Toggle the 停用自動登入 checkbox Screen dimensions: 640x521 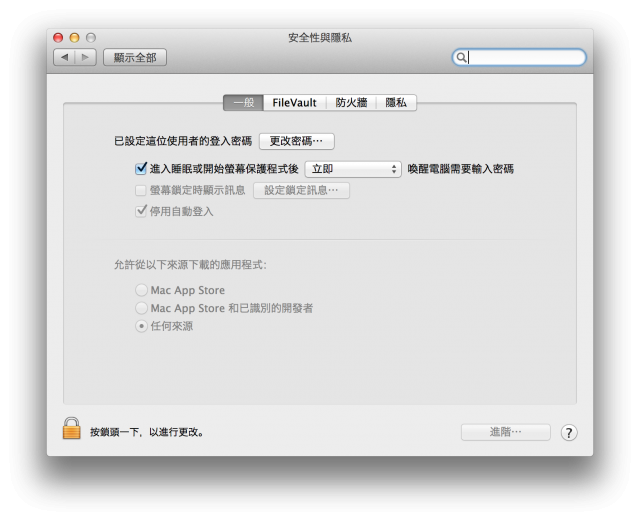click(141, 211)
